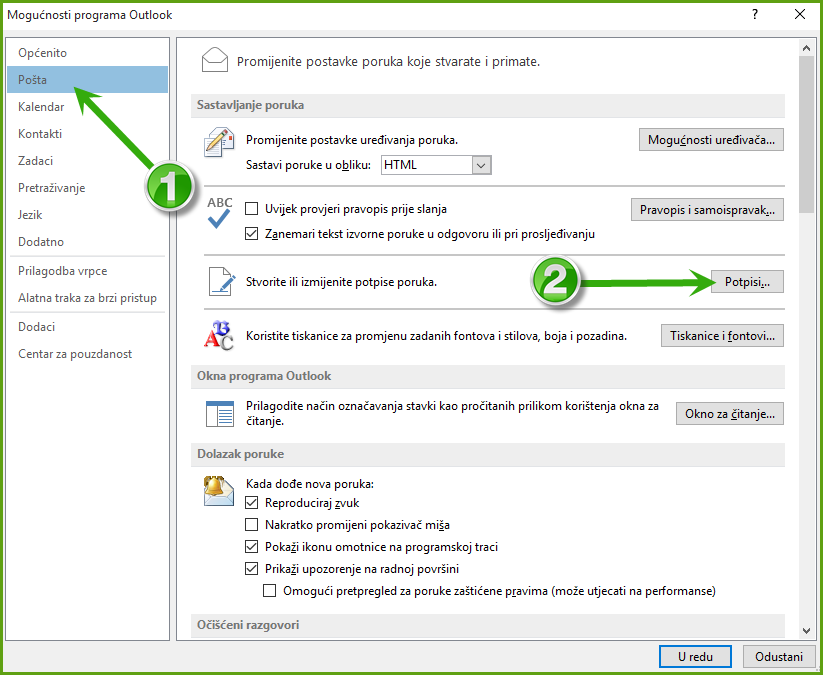Screen dimensions: 823x675
Task: Enable Omogući pretpregled za poruke zaštićene pravima
Action: pos(270,591)
